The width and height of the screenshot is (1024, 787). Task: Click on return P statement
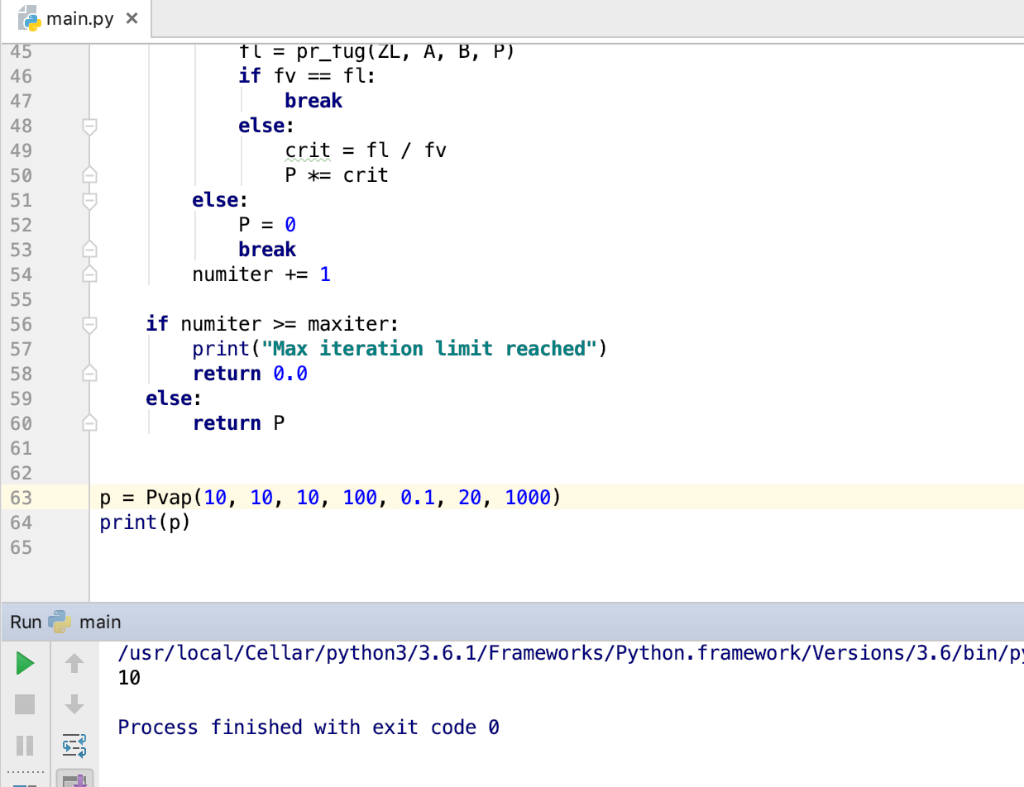tap(238, 423)
